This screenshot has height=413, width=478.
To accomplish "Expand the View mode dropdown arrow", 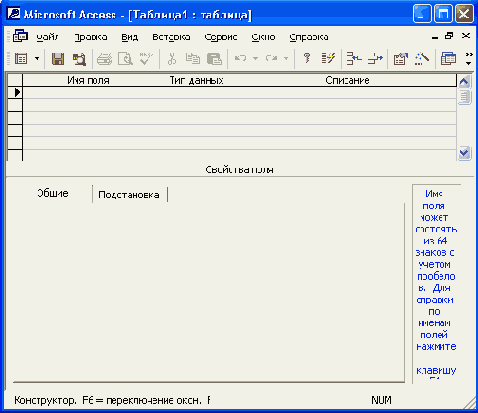I will [x=37, y=59].
